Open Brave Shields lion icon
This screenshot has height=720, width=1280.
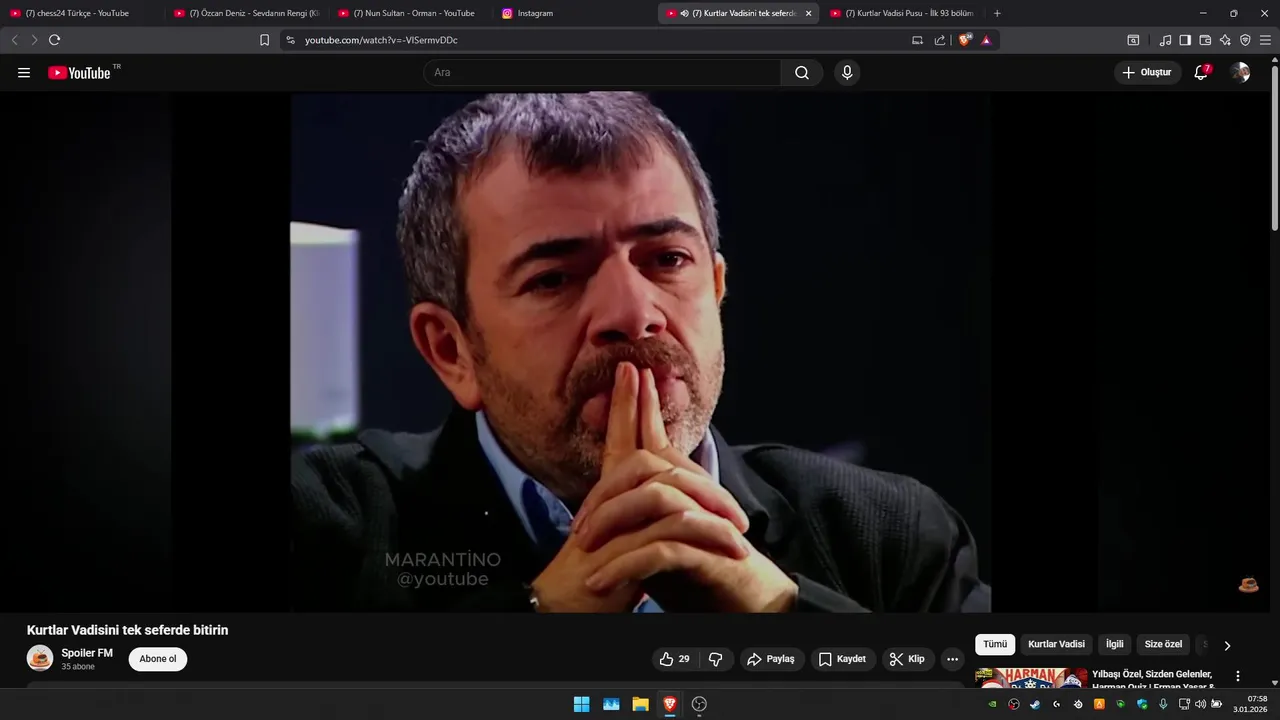[x=965, y=40]
